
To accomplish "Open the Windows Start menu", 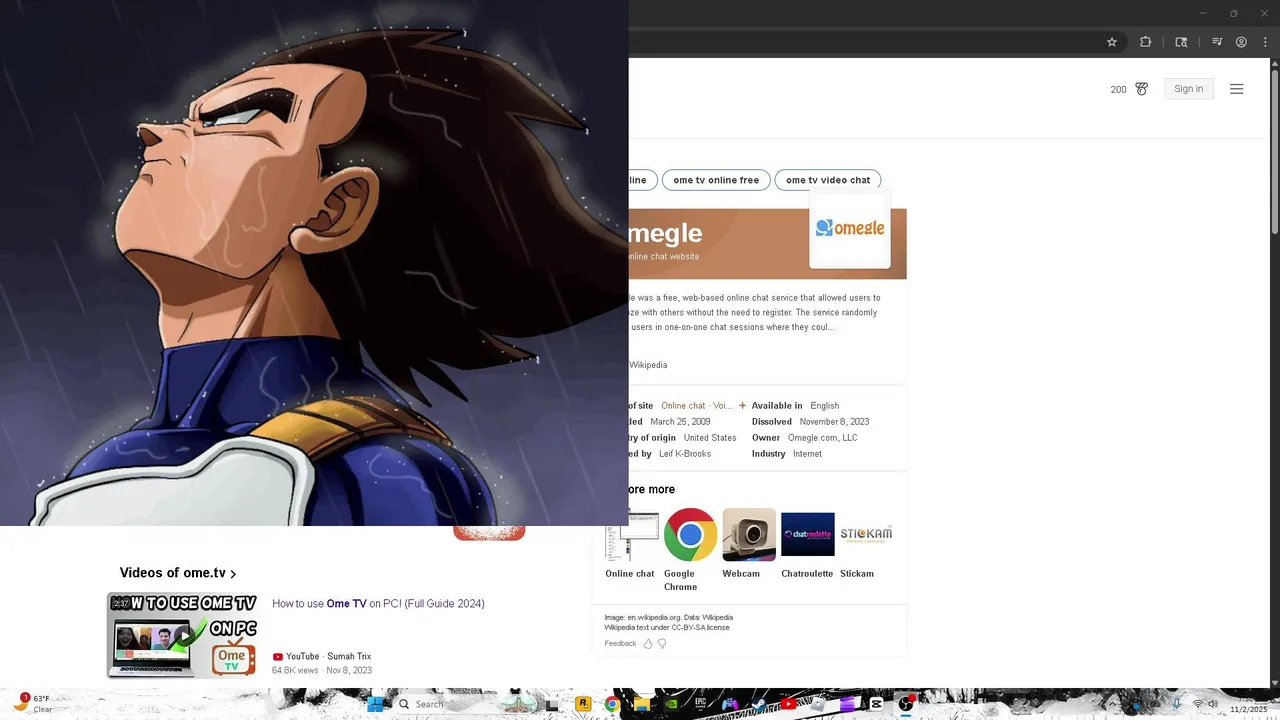I will coord(374,704).
